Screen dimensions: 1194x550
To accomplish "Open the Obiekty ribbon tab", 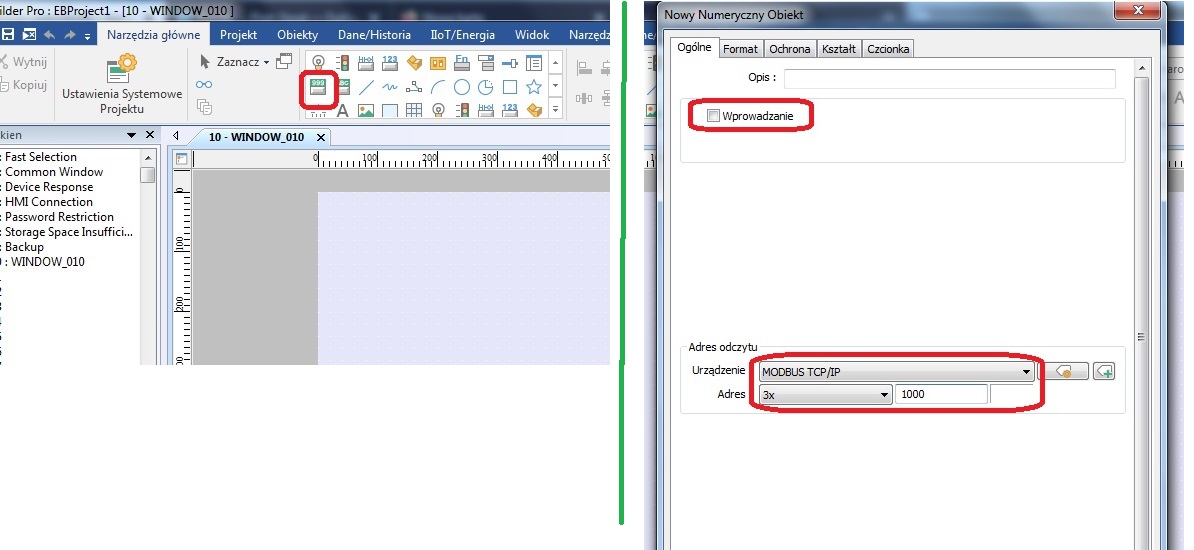I will [297, 35].
